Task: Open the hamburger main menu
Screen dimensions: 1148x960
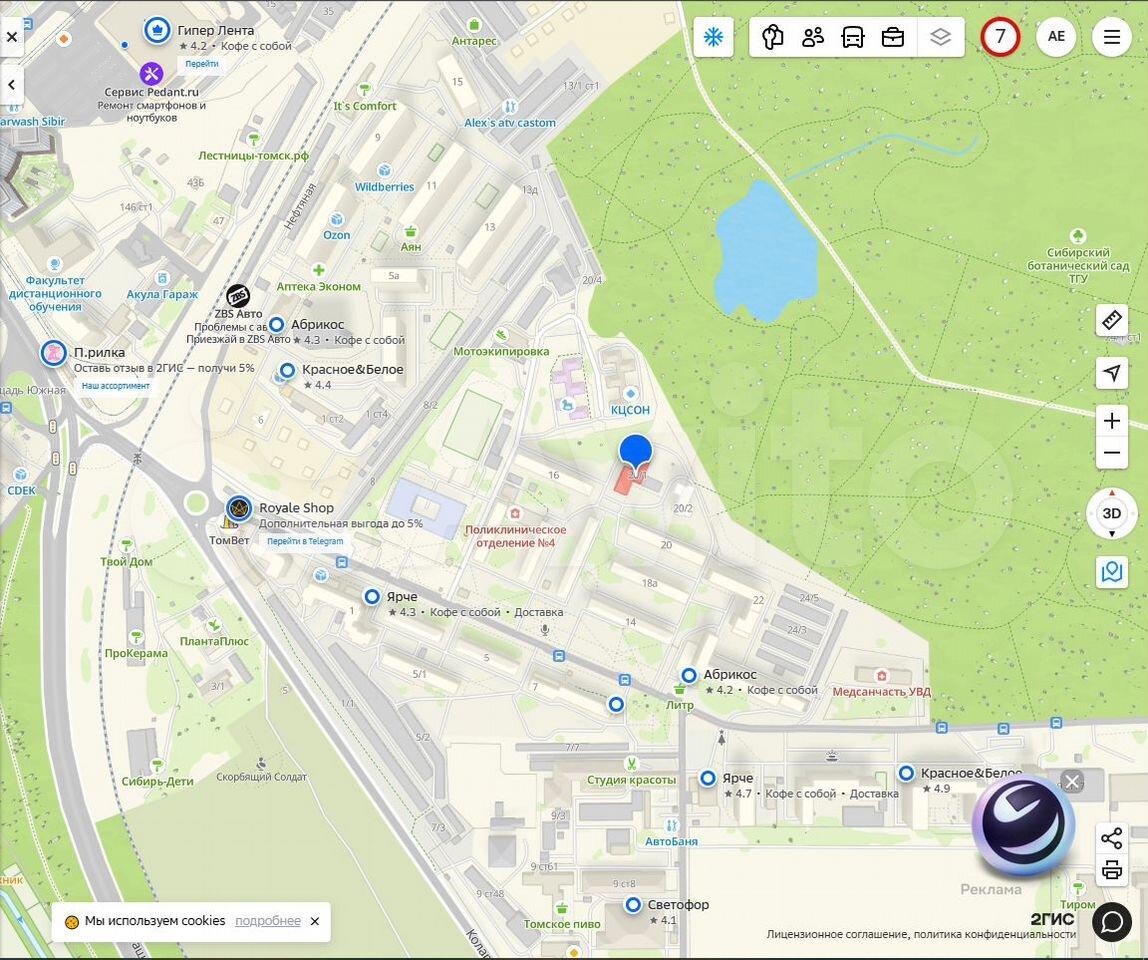Action: 1111,38
